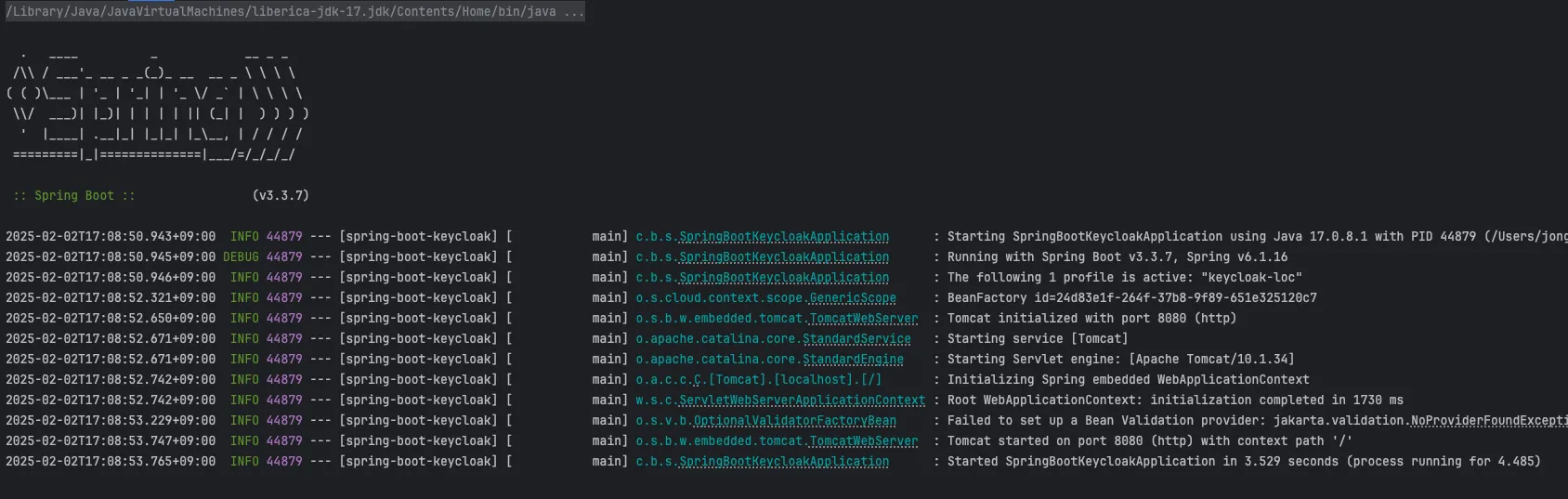The height and width of the screenshot is (499, 1568).
Task: Open SpringBootKeycloakApplication link in the 'Starting SpringBootKeycloakApplication using Java' row
Action: [x=784, y=237]
